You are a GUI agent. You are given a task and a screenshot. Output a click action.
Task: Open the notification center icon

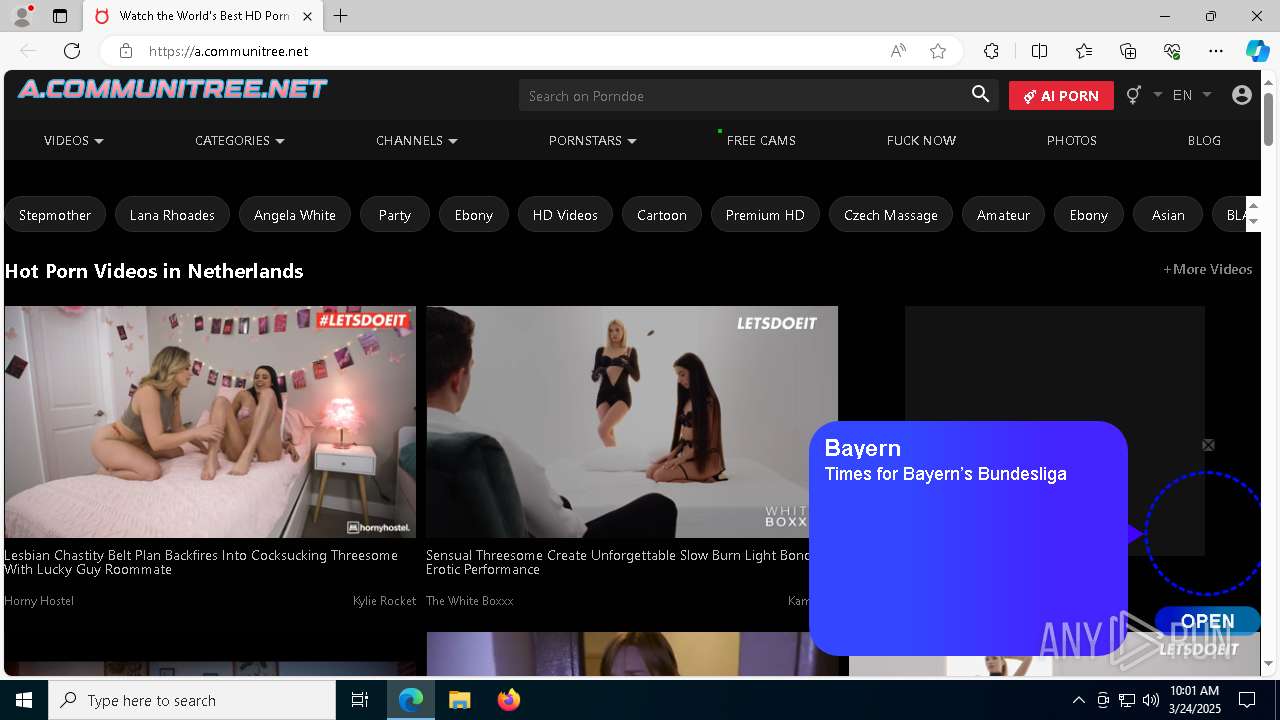point(1247,700)
